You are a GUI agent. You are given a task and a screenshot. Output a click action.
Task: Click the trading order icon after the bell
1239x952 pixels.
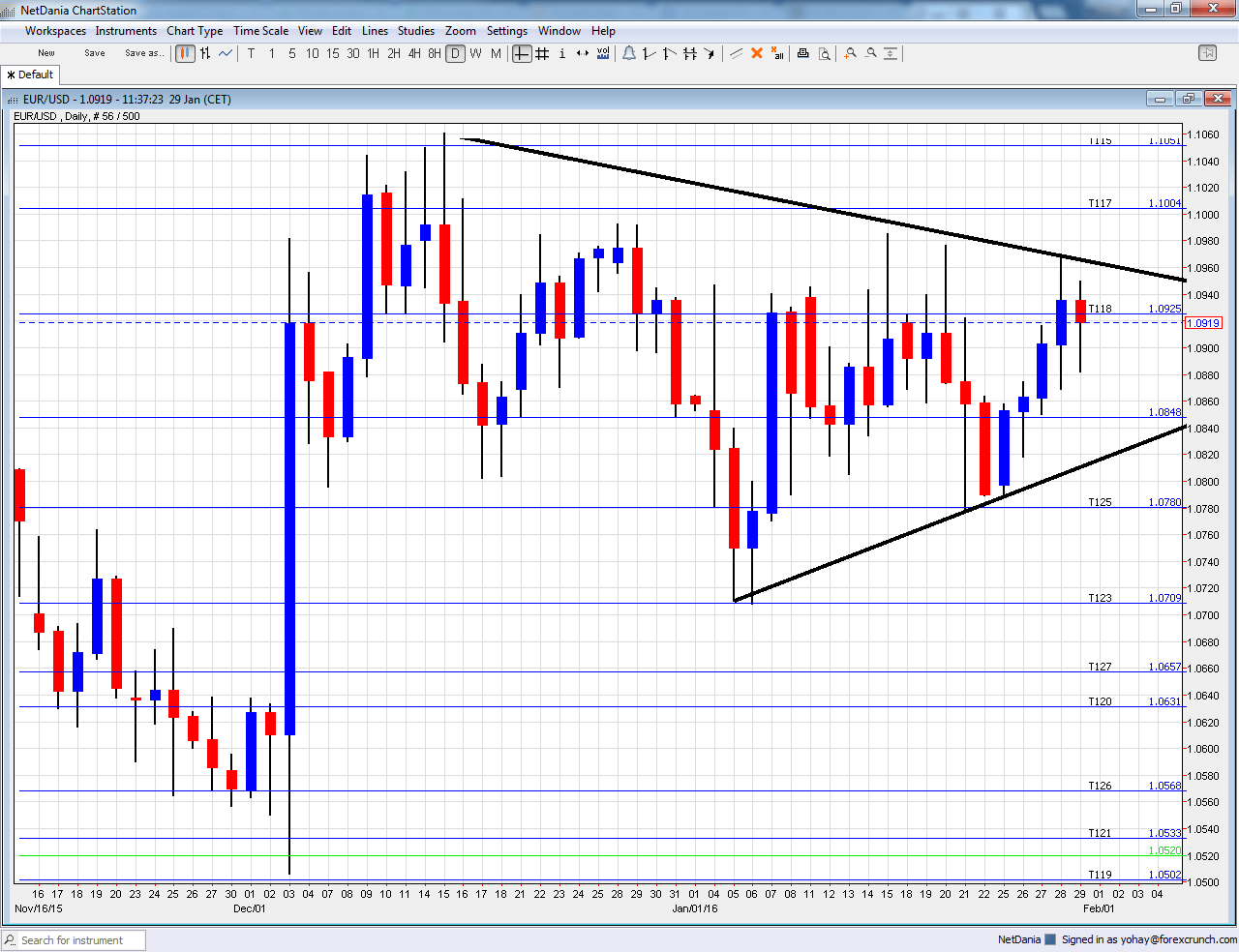click(650, 53)
